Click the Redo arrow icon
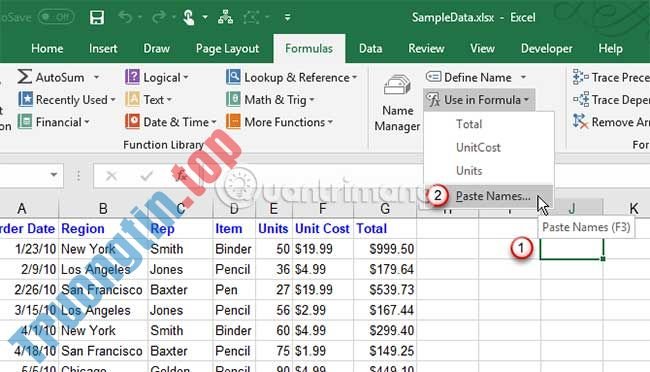 pos(159,17)
